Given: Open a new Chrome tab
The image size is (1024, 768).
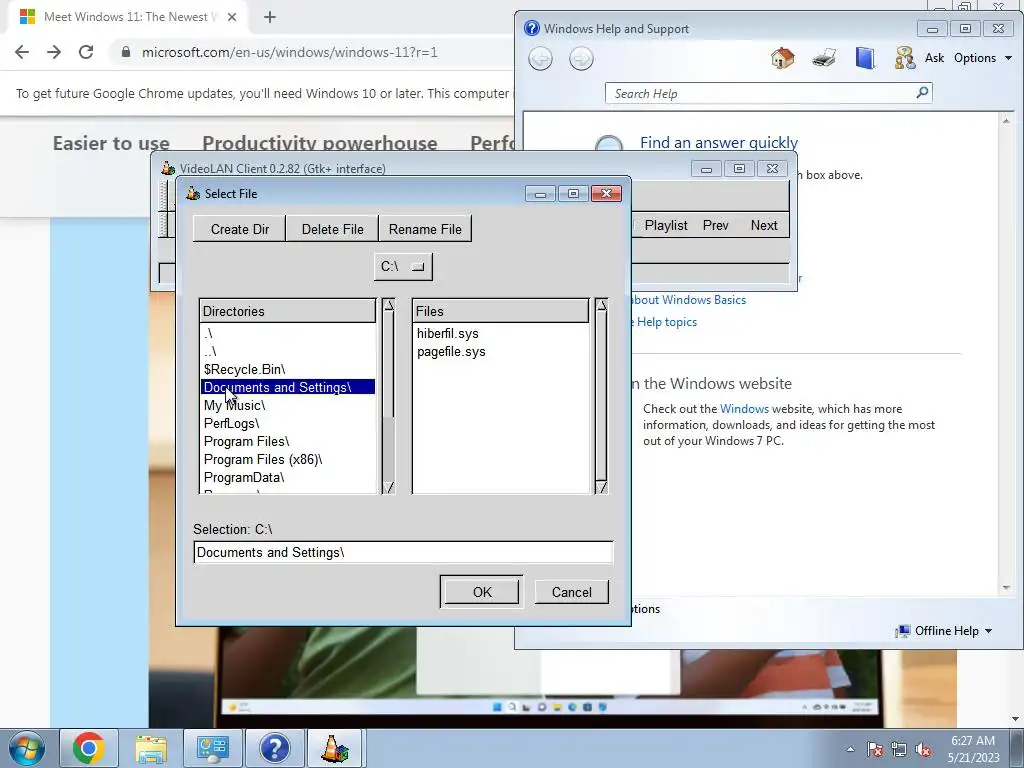Looking at the screenshot, I should point(270,17).
